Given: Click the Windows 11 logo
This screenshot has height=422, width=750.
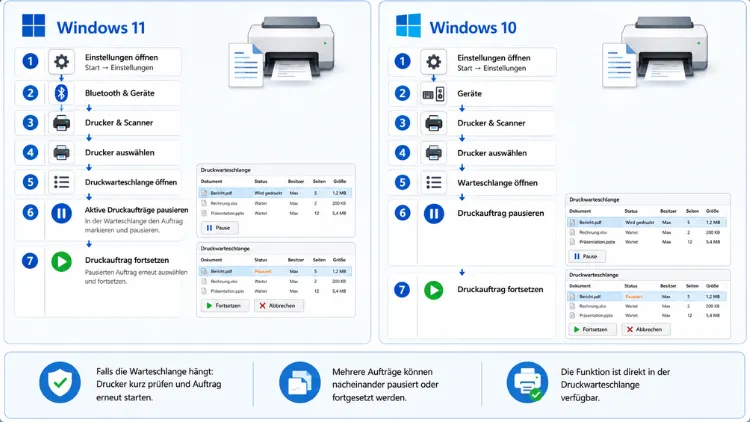Looking at the screenshot, I should pos(33,26).
